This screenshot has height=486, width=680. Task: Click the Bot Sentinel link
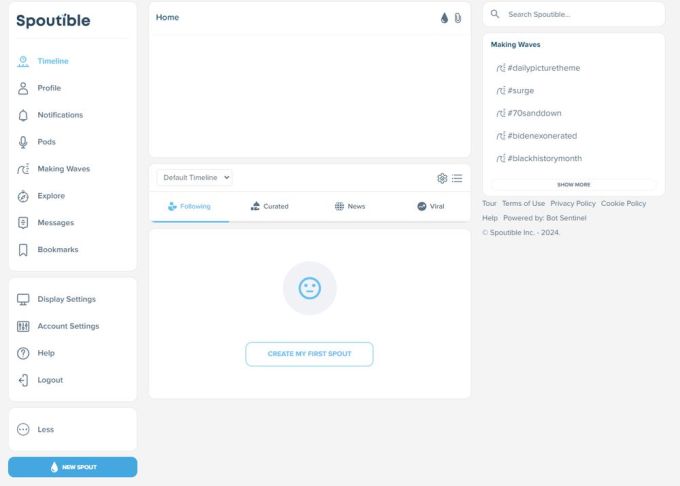[x=566, y=218]
